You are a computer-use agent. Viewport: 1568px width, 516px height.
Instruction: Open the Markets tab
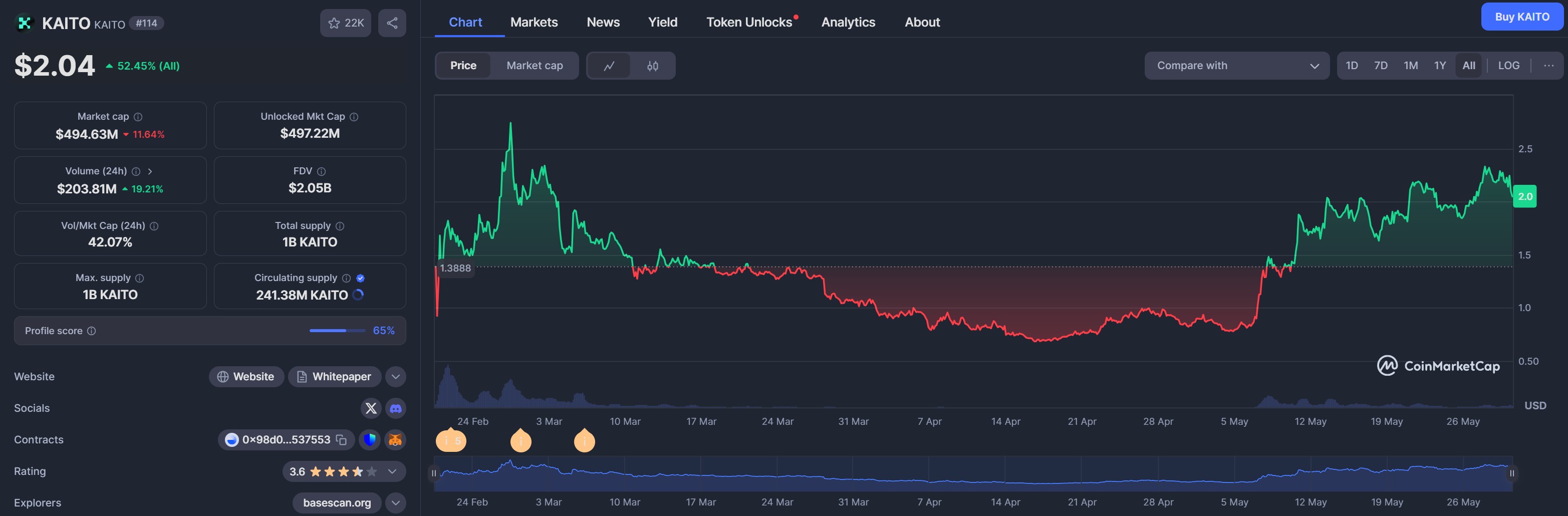(534, 23)
